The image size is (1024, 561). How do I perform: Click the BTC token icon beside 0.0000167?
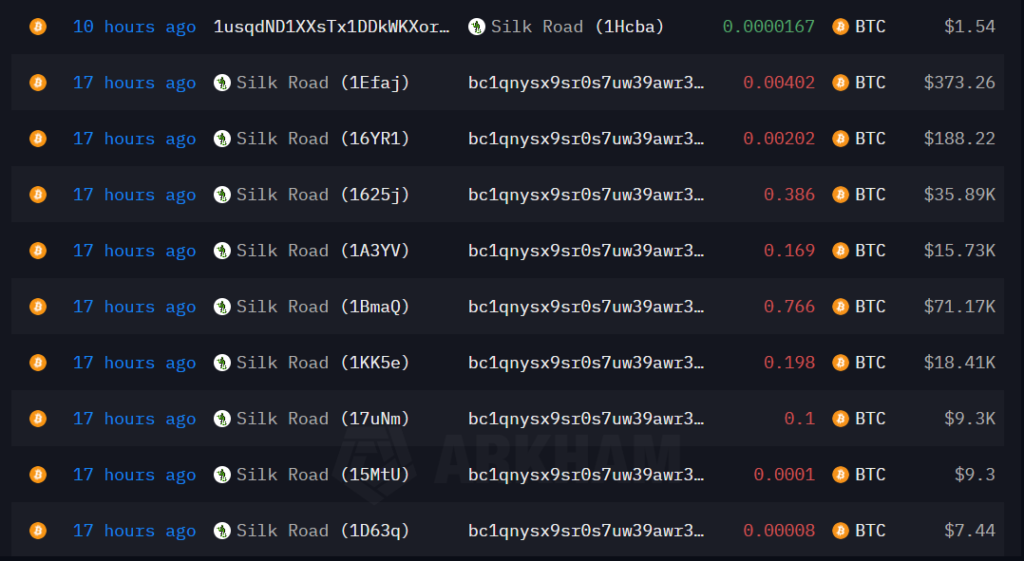click(x=840, y=27)
